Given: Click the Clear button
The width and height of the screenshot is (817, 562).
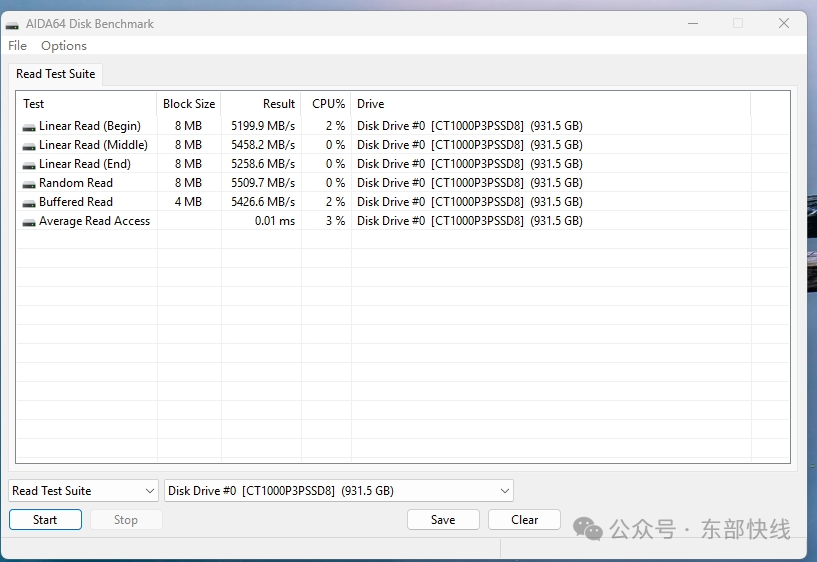Looking at the screenshot, I should [524, 520].
